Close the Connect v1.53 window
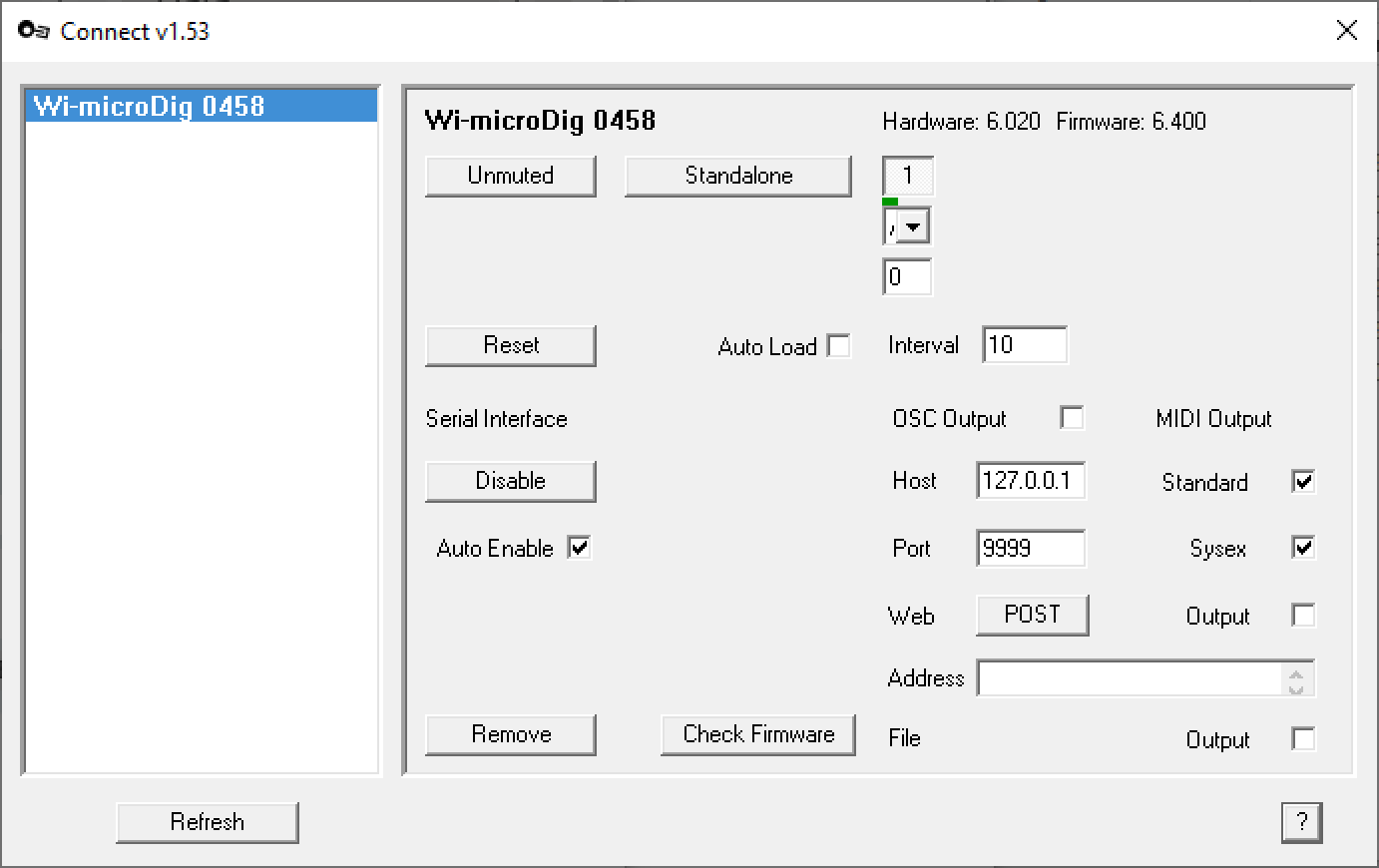The height and width of the screenshot is (868, 1379). tap(1346, 31)
